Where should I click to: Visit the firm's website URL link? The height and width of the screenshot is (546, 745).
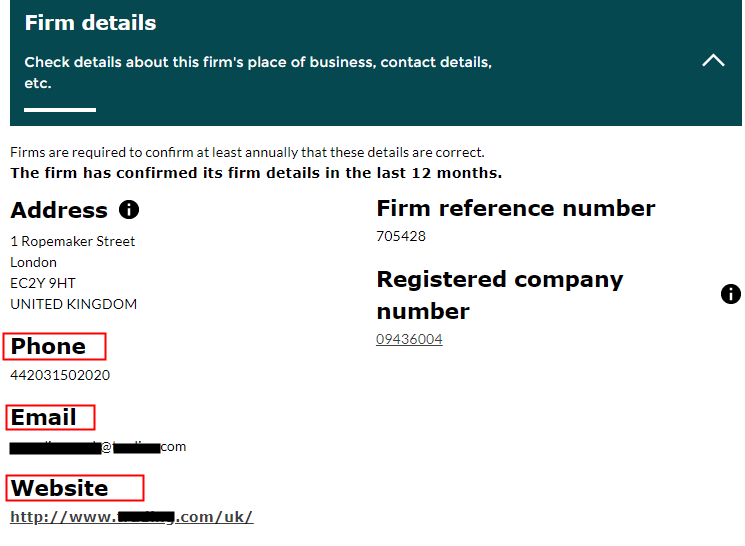(131, 517)
